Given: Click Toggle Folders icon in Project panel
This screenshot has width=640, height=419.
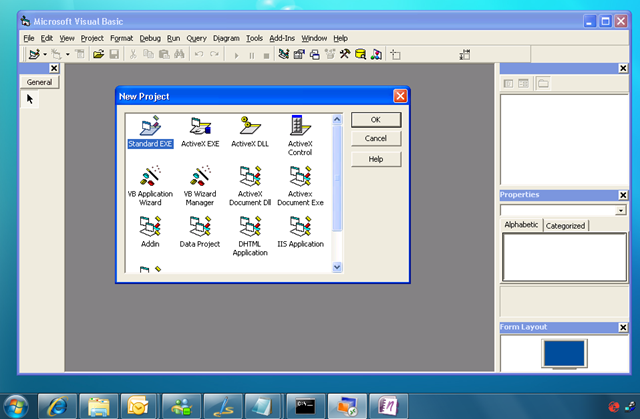Looking at the screenshot, I should 543,84.
